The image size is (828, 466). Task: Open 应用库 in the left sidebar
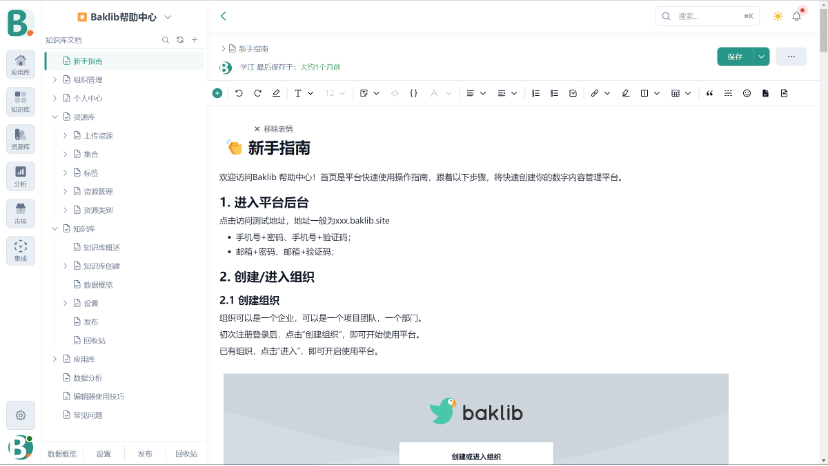pos(21,64)
